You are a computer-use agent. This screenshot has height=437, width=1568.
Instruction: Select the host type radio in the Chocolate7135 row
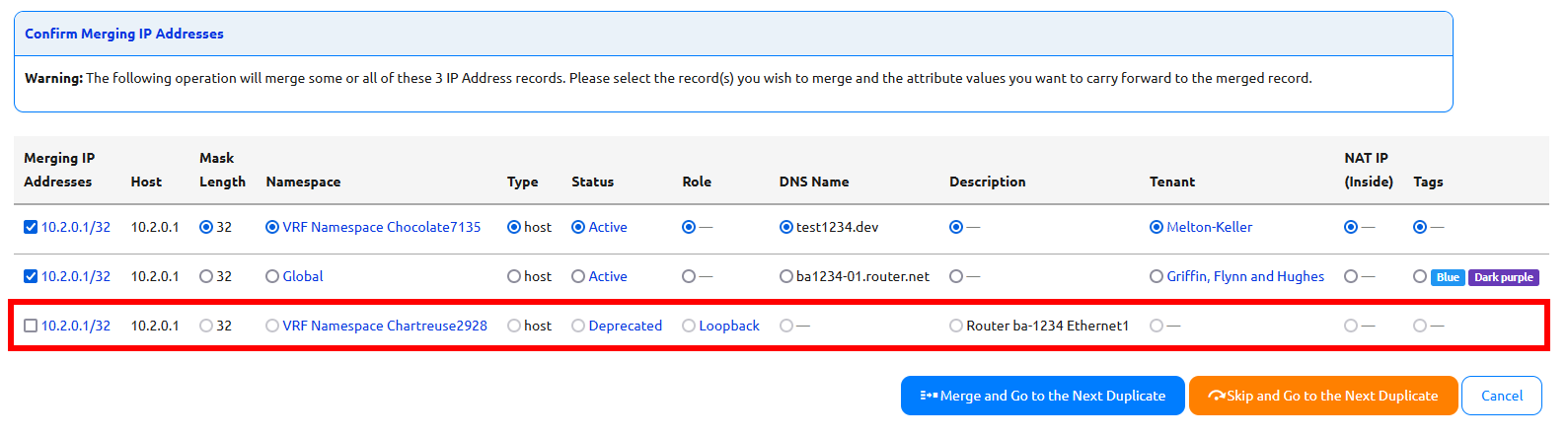[514, 227]
